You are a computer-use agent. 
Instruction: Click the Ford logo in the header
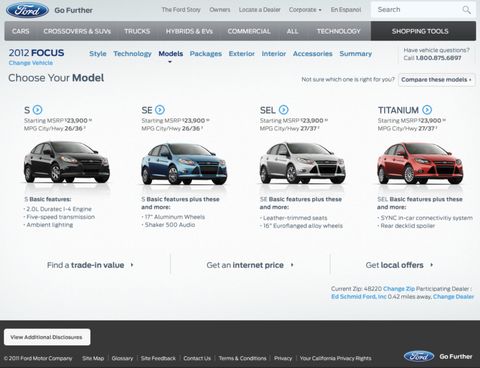27,10
